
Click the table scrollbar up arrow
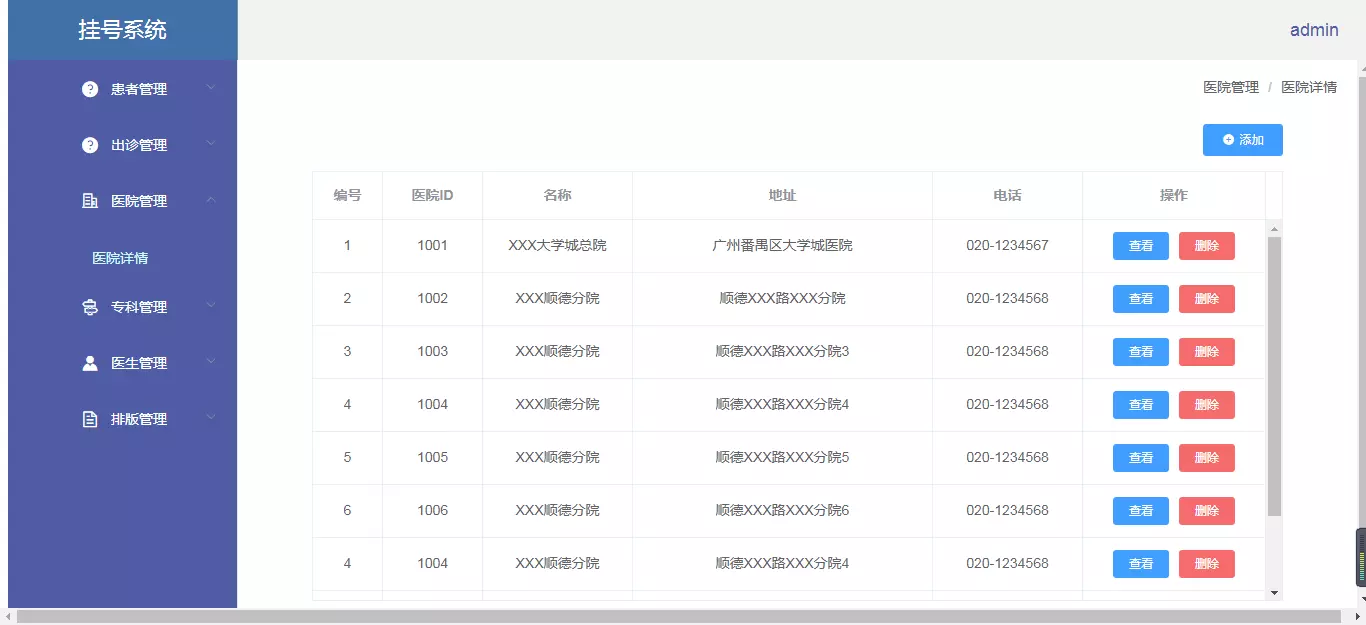(1274, 228)
